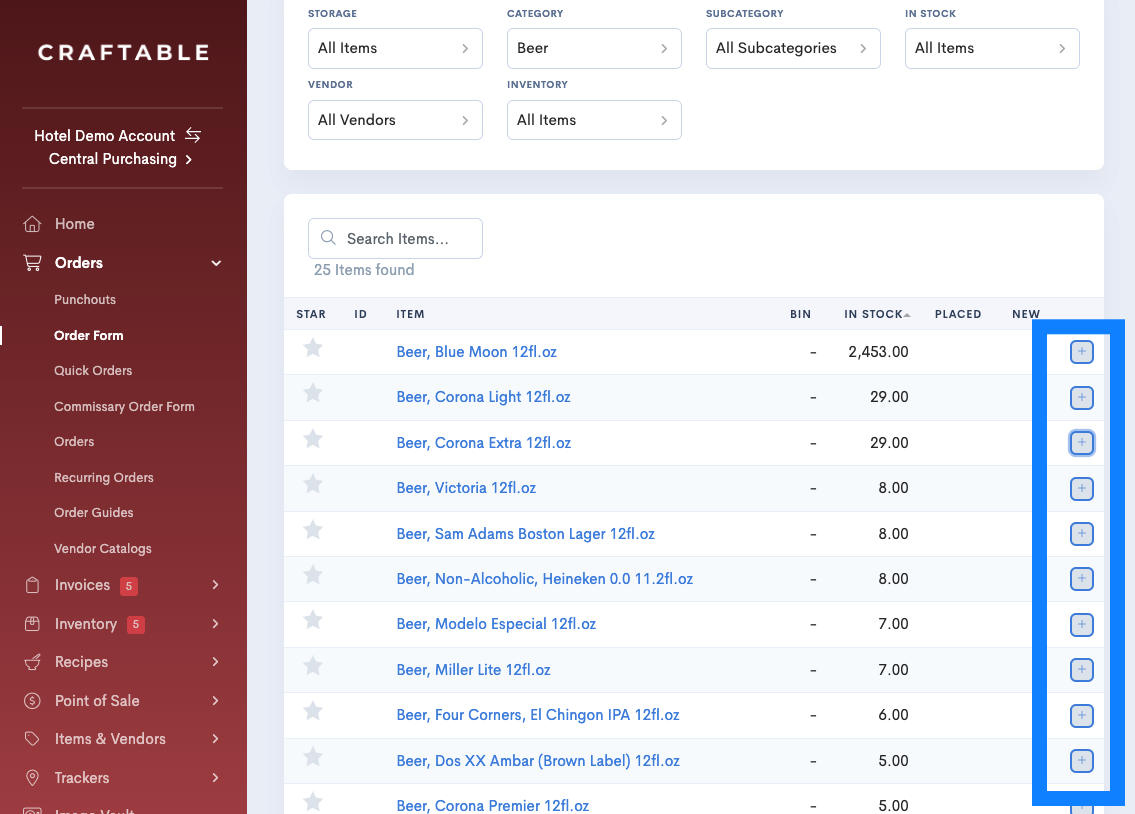Open the Commissary Order Form page
Screen dimensions: 1135x814
[x=125, y=407]
